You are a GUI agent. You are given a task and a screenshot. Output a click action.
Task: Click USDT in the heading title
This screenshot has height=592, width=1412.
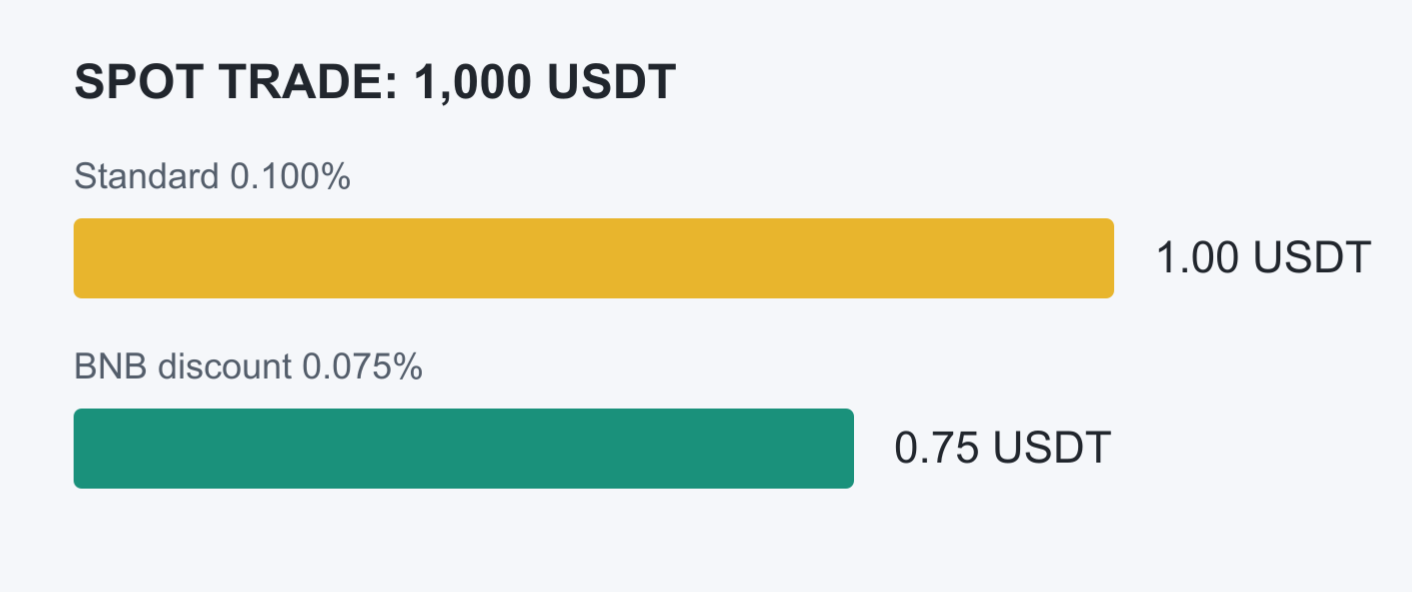612,83
